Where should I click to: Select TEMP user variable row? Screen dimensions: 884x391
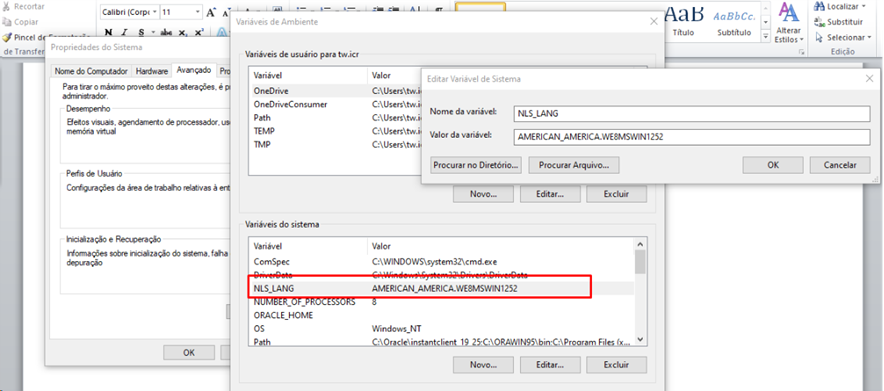(335, 131)
